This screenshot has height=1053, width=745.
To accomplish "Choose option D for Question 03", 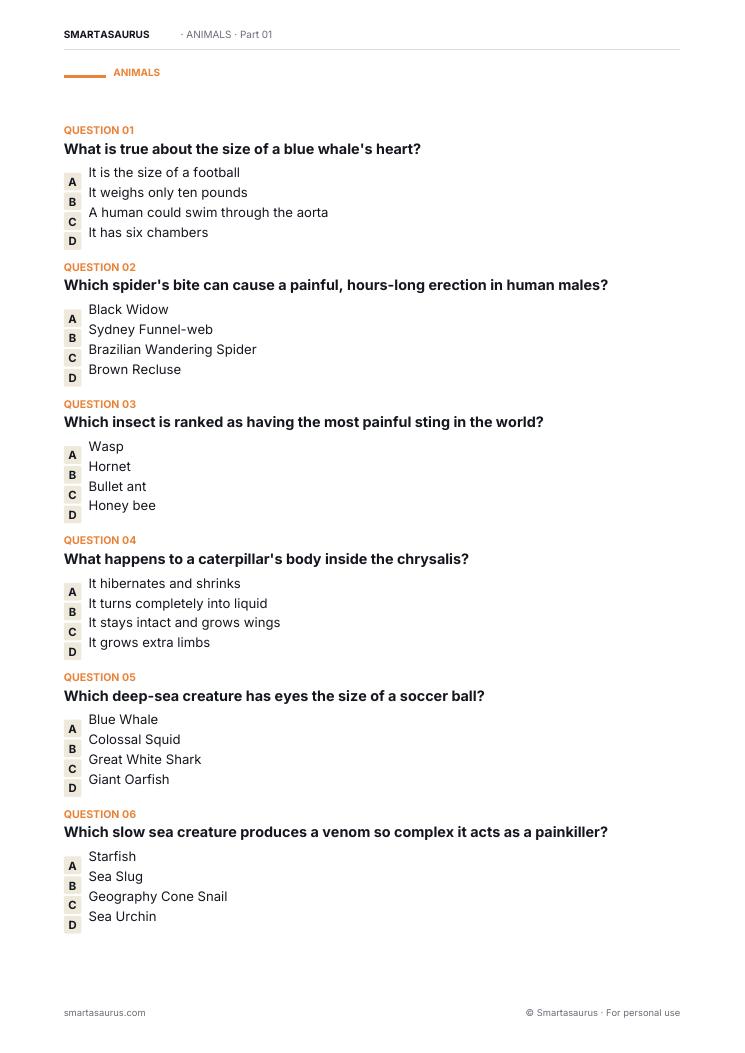I will (x=73, y=515).
